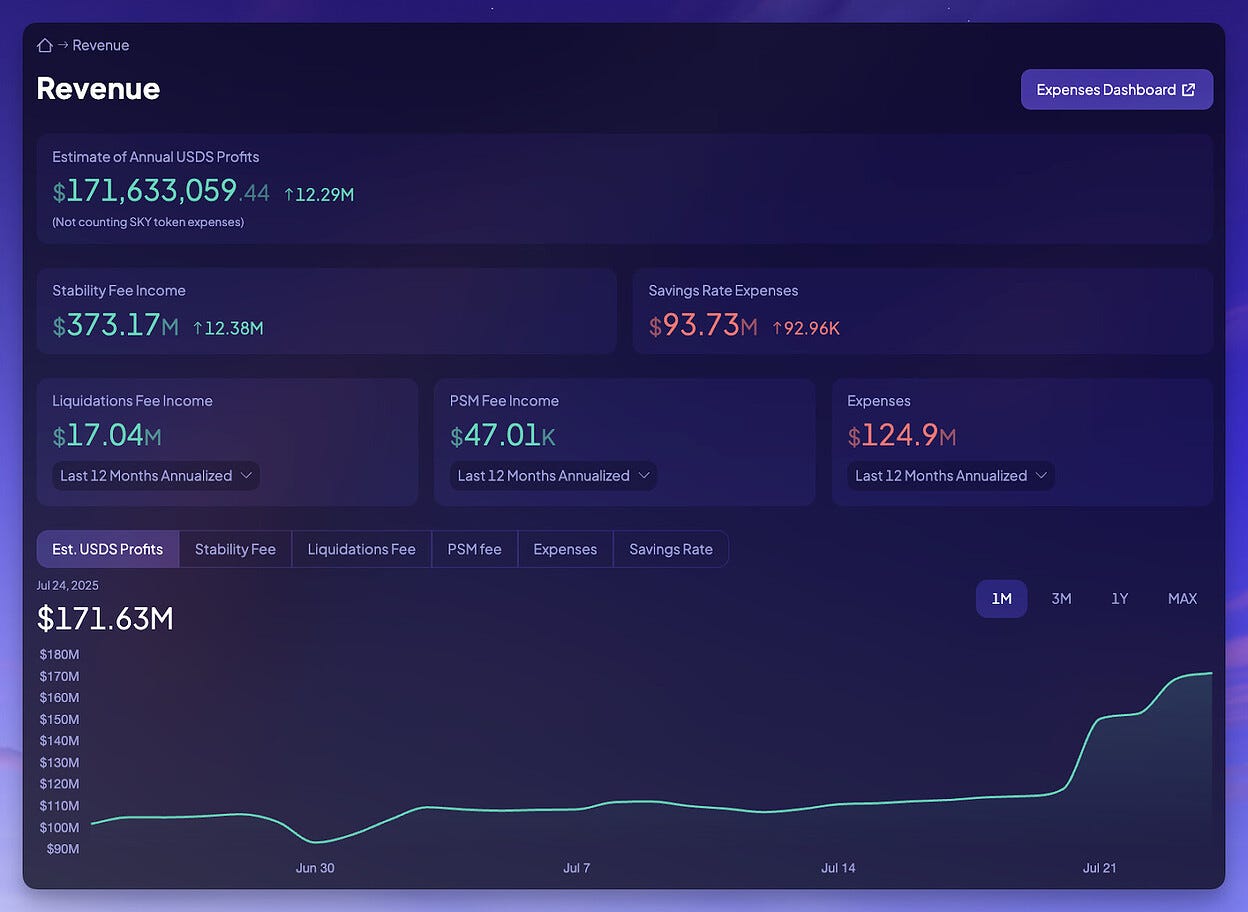Select the MAX time range
The image size is (1248, 912).
[1182, 599]
